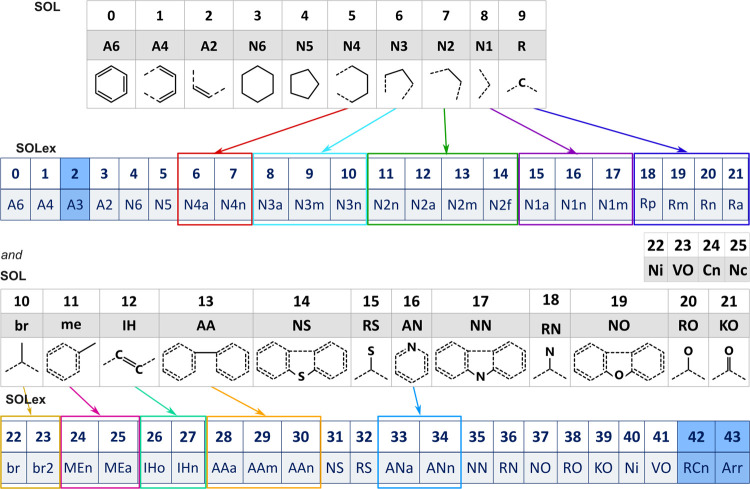Click the nitrogen branch structure under RN
Viewport: 750px width, 489px height.
[x=550, y=363]
